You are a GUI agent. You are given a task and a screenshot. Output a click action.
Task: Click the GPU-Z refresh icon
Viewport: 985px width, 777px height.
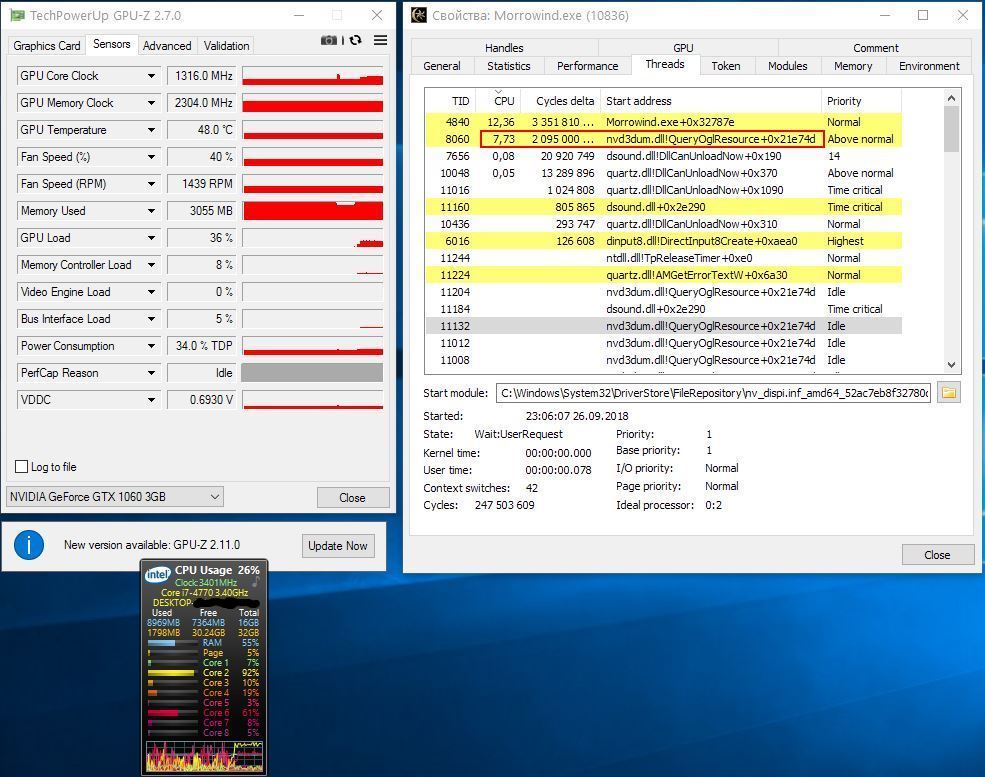356,40
